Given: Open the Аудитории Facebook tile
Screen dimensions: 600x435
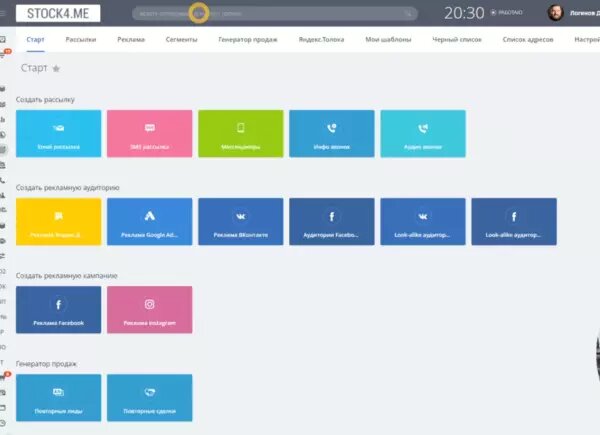Looking at the screenshot, I should (332, 222).
